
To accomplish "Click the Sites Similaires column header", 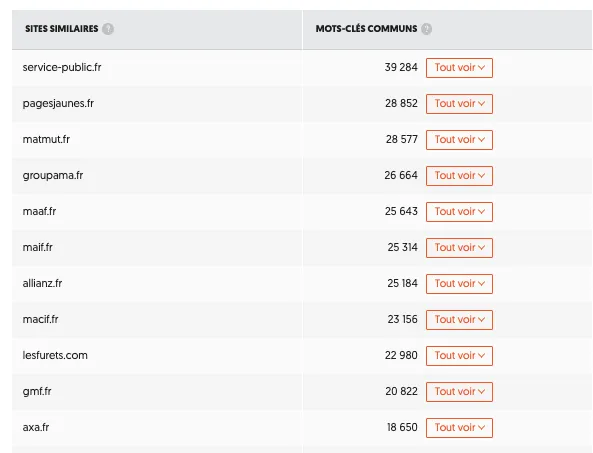I will point(62,29).
